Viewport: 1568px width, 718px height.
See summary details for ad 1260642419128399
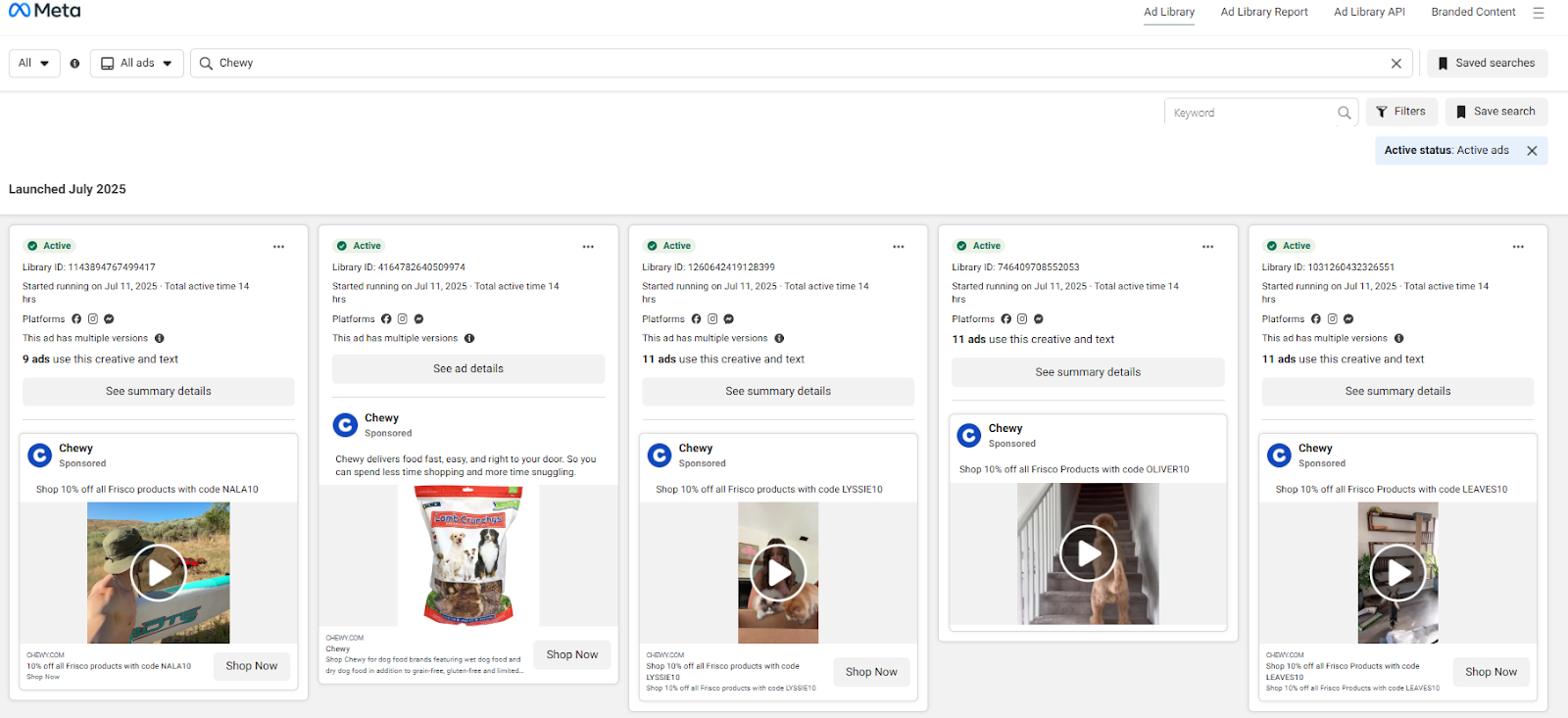pyautogui.click(x=778, y=392)
